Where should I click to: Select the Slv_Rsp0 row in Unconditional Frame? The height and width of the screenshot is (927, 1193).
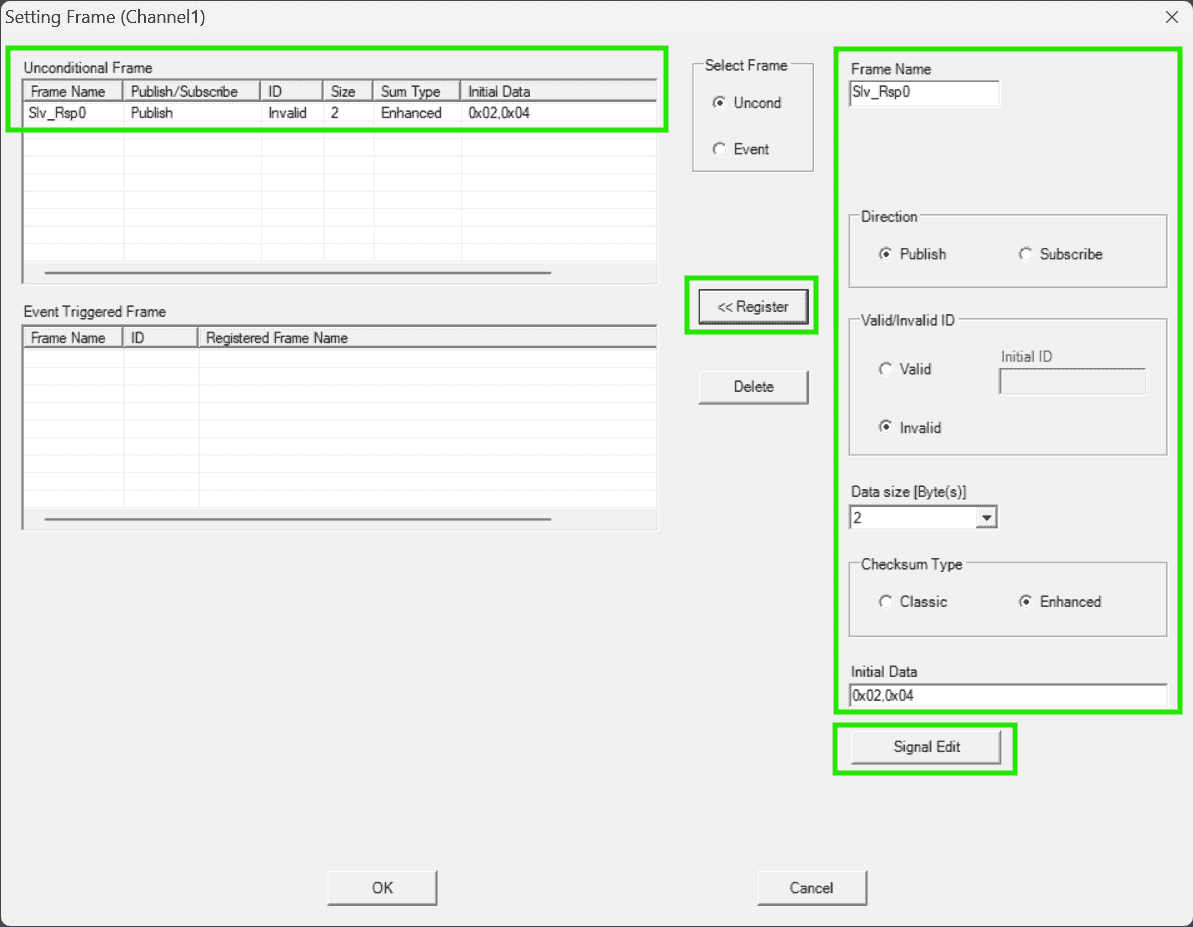[300, 113]
